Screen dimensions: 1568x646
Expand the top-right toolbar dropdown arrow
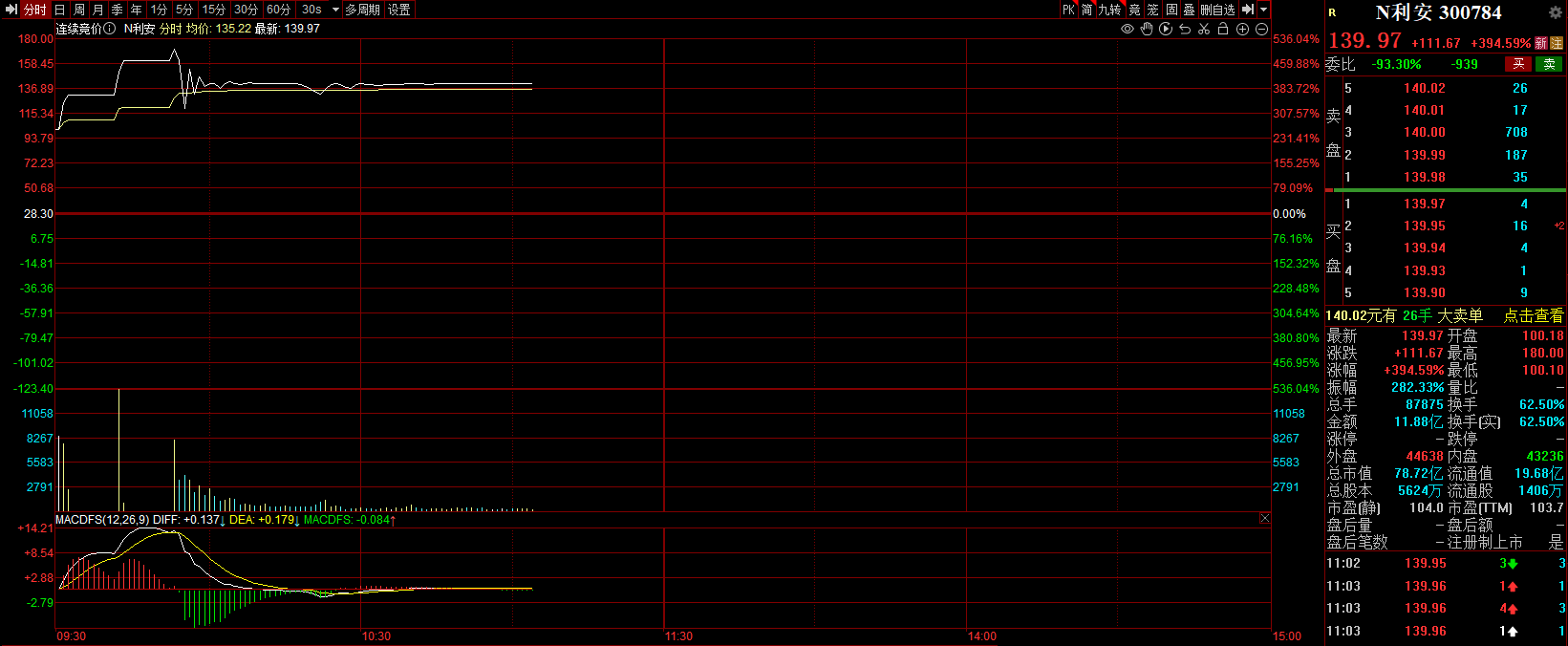1264,10
